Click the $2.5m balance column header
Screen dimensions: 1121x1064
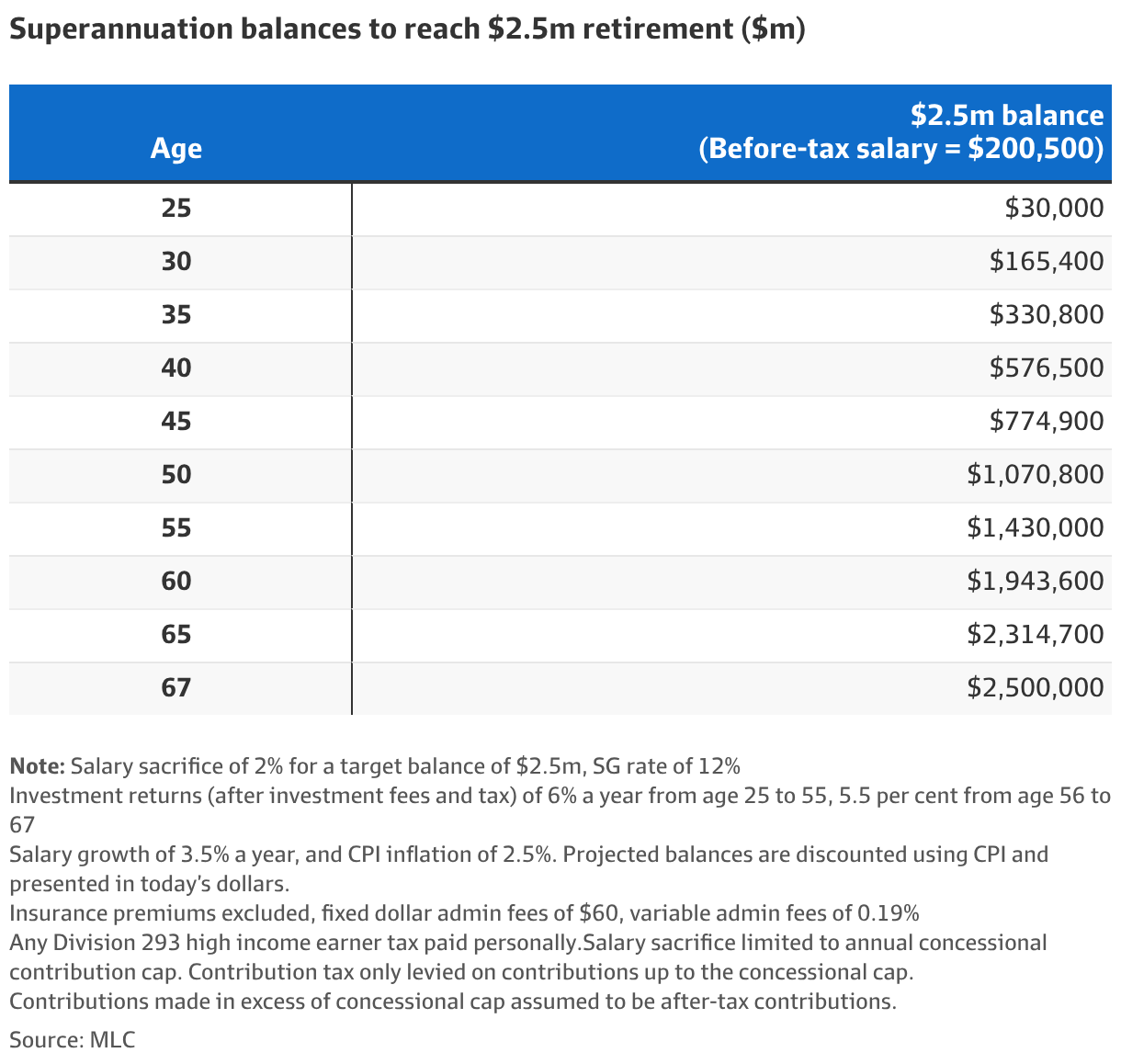point(900,131)
